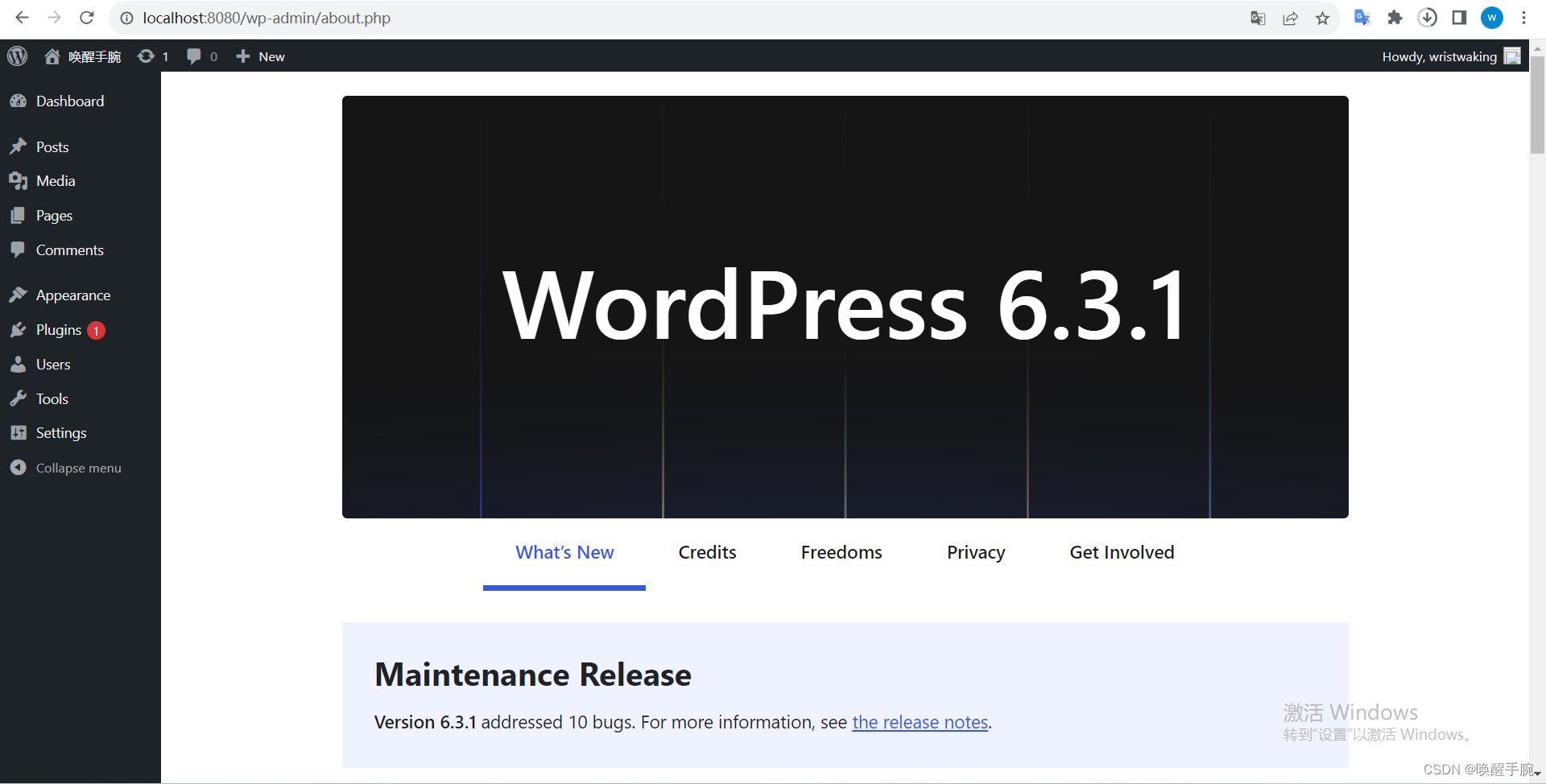This screenshot has width=1546, height=784.
Task: Open the updates icon showing 1 update
Action: pyautogui.click(x=153, y=56)
